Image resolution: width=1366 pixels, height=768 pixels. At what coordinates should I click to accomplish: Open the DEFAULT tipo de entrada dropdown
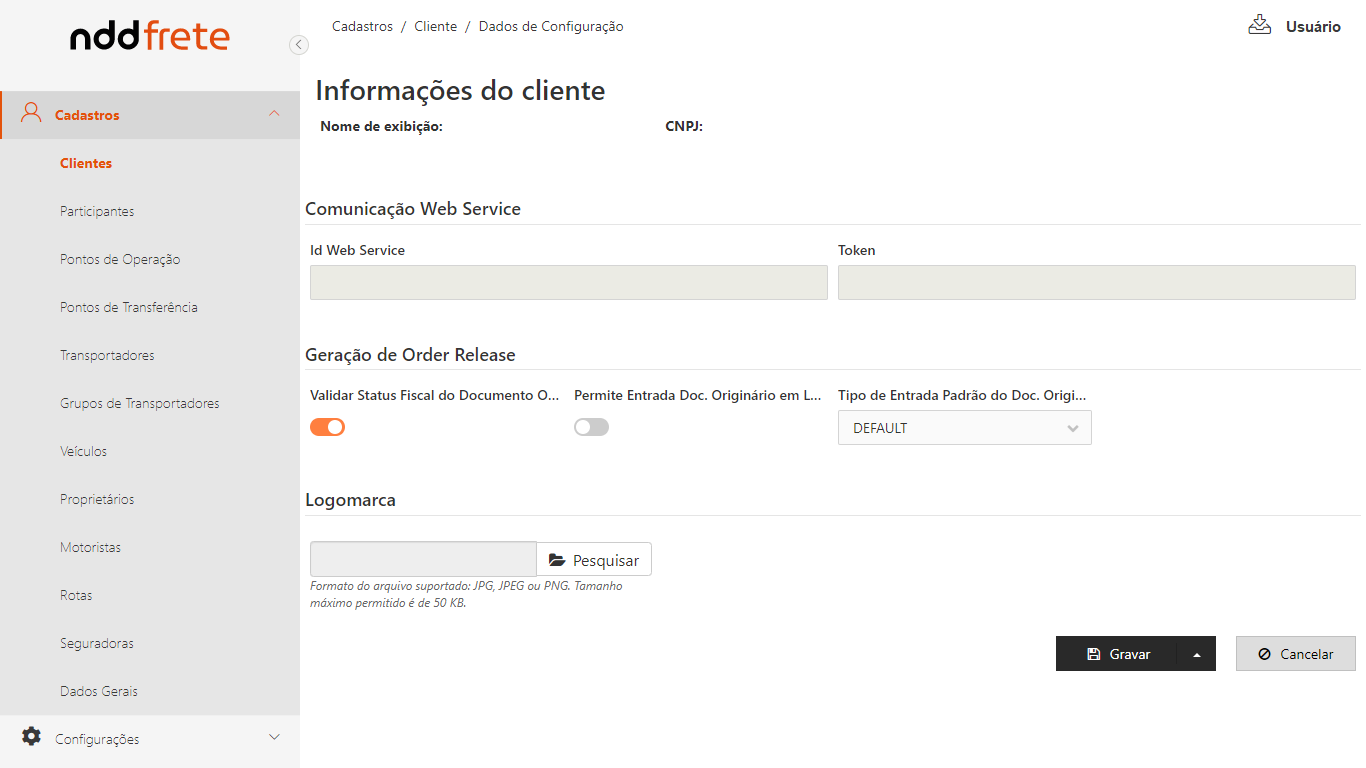(964, 428)
